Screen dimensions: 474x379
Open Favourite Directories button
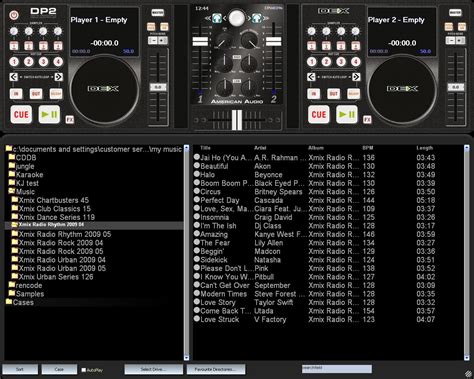[x=216, y=369]
